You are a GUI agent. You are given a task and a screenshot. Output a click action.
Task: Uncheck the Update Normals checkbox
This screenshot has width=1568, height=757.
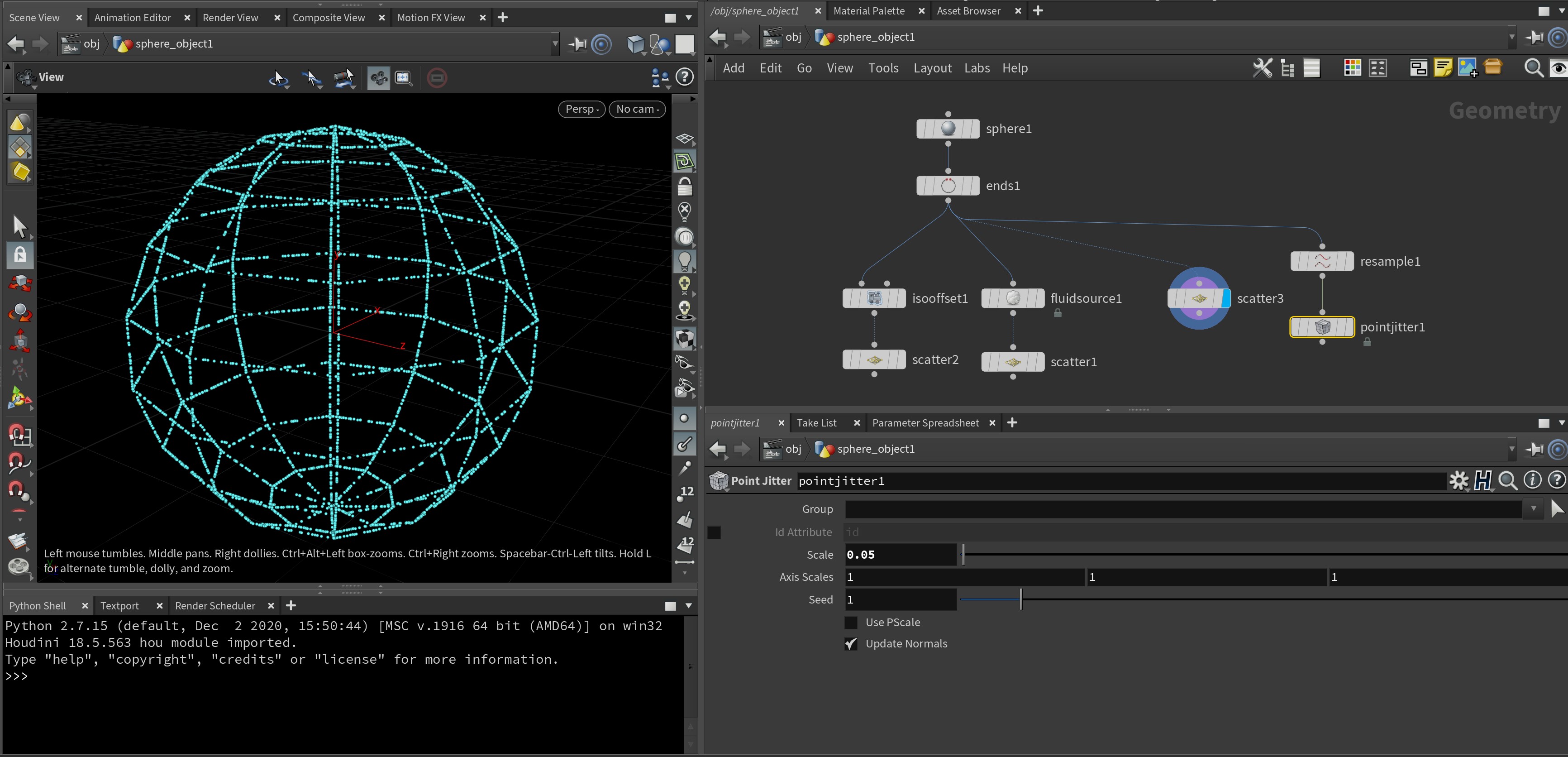pos(851,644)
